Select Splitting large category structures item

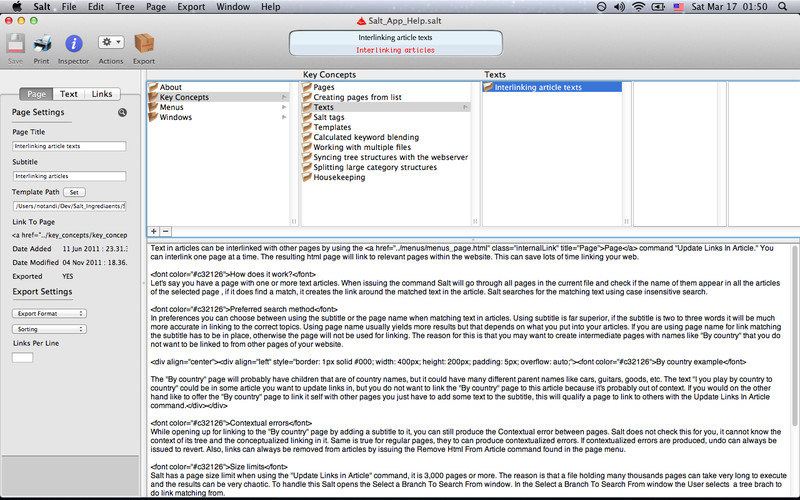click(375, 167)
